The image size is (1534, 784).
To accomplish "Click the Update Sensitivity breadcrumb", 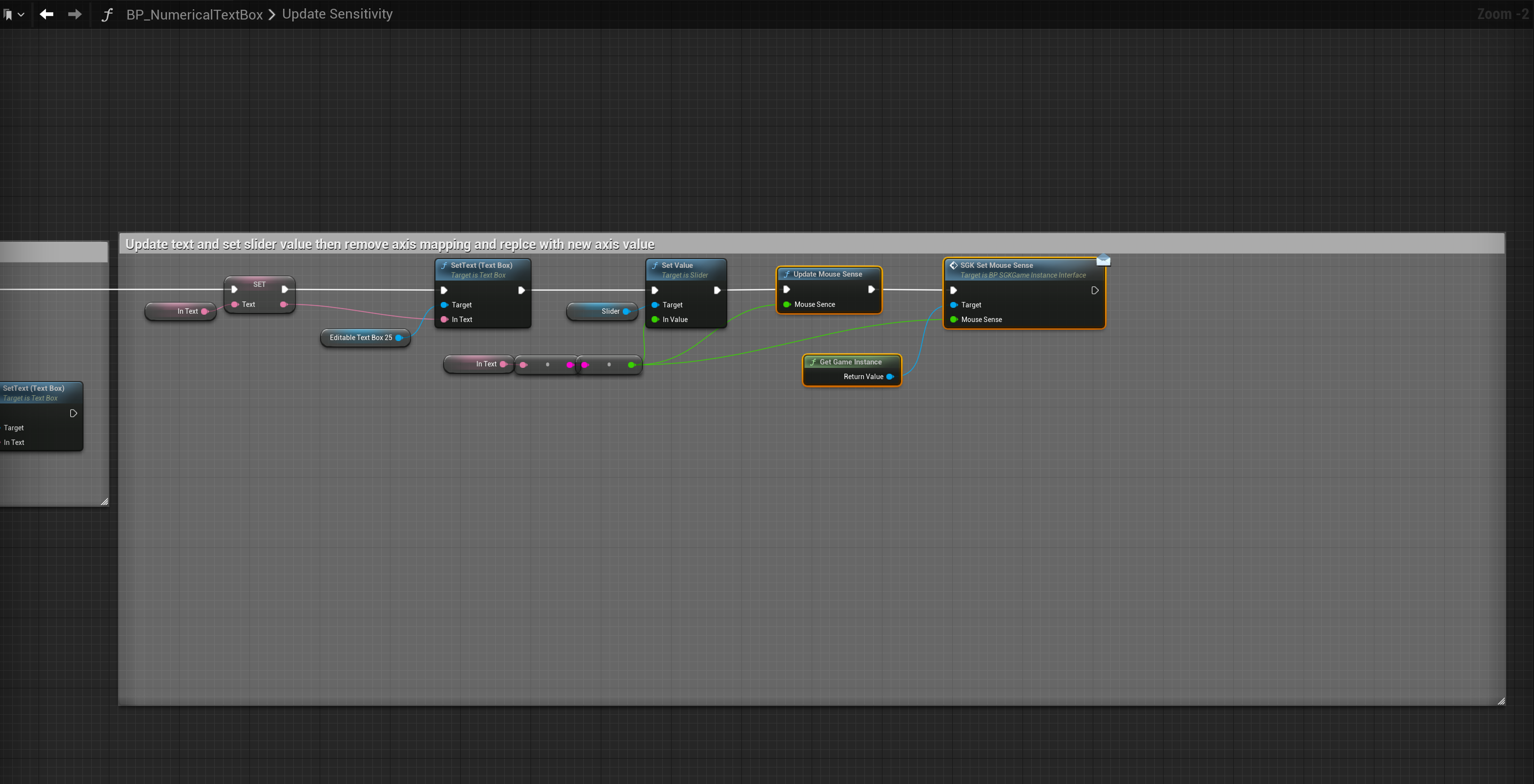I will (337, 14).
